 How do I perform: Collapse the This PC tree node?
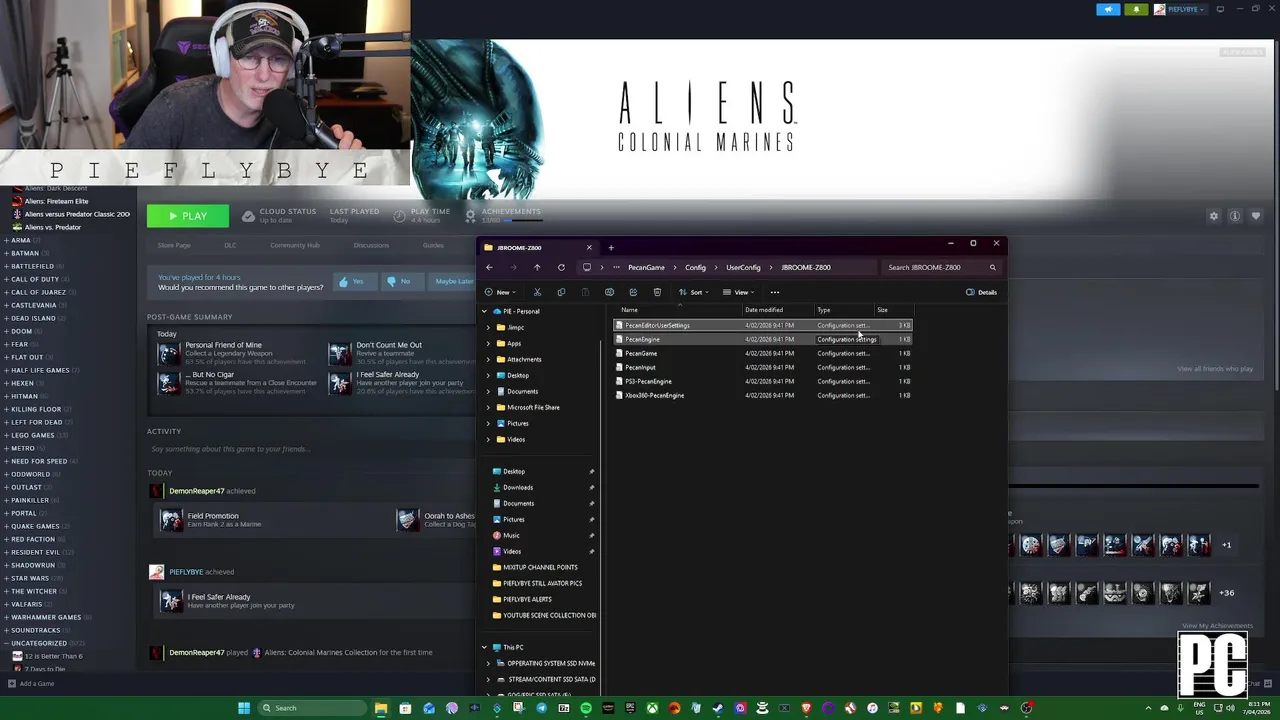coord(485,647)
